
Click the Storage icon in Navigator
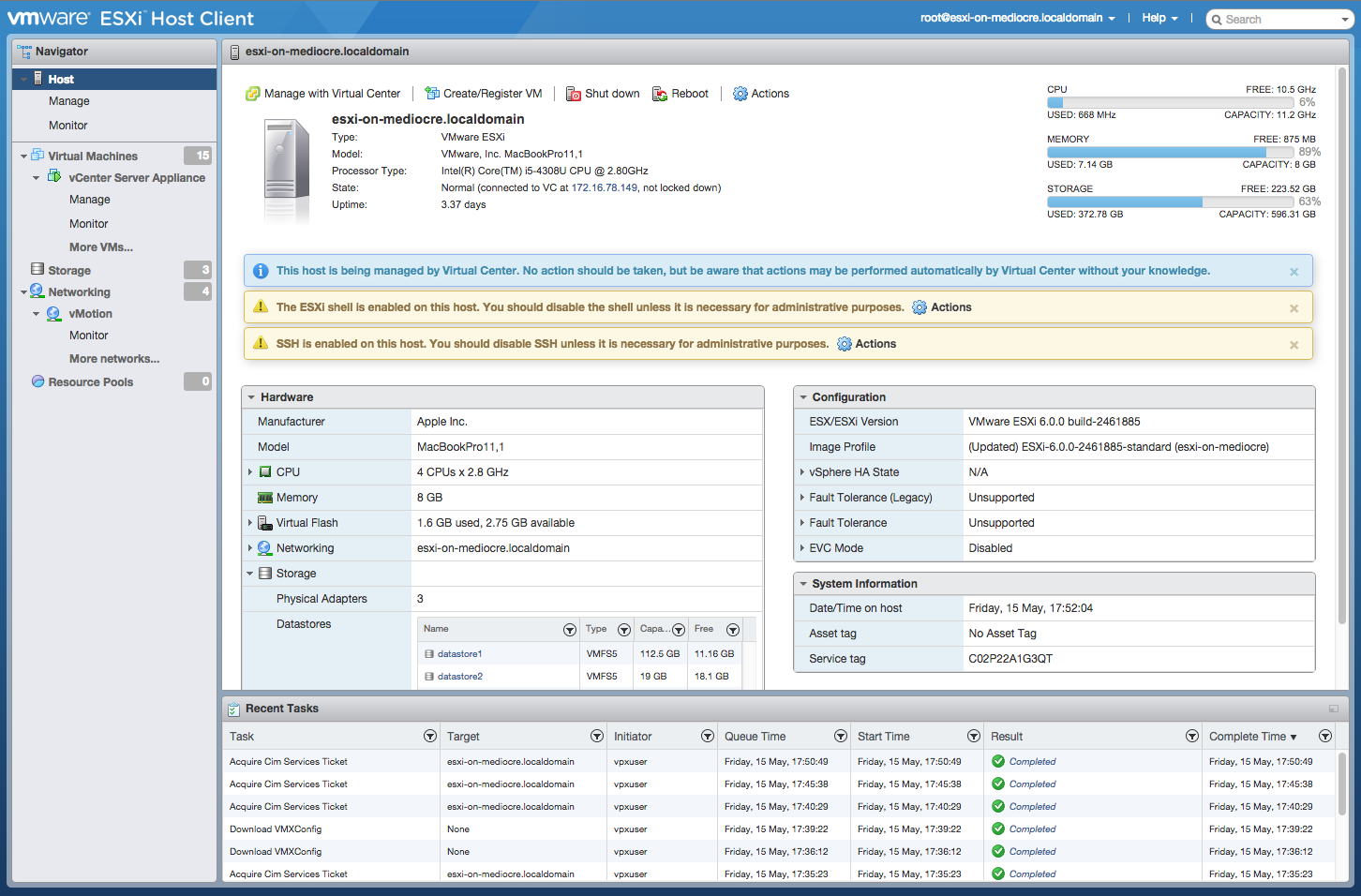point(37,270)
